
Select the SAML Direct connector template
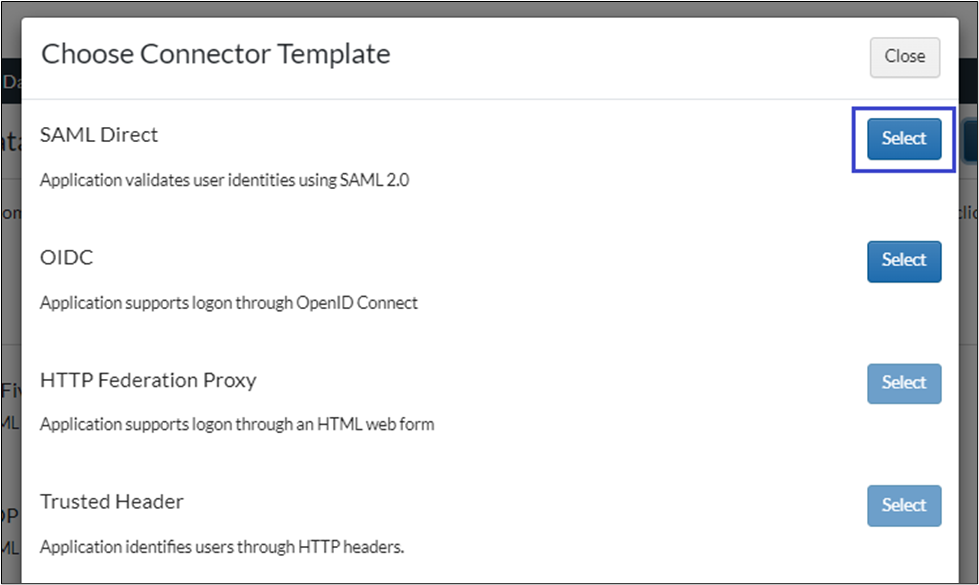coord(904,139)
